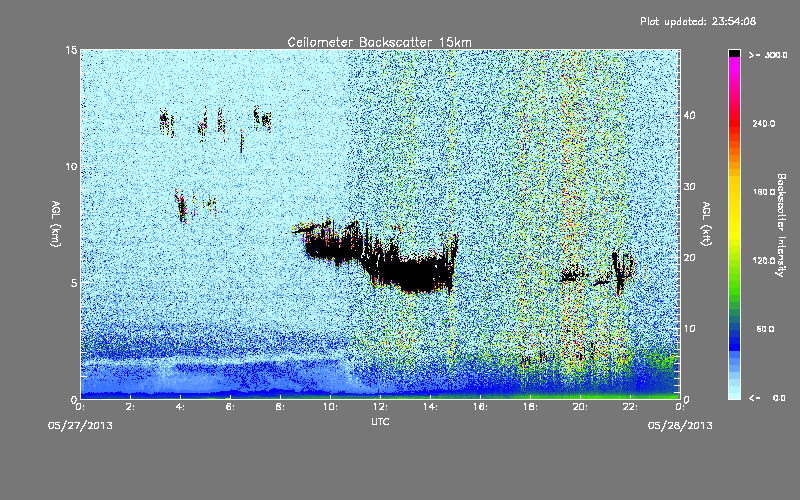This screenshot has width=800, height=500.
Task: Click the black top of the colorbar
Action: pos(734,53)
